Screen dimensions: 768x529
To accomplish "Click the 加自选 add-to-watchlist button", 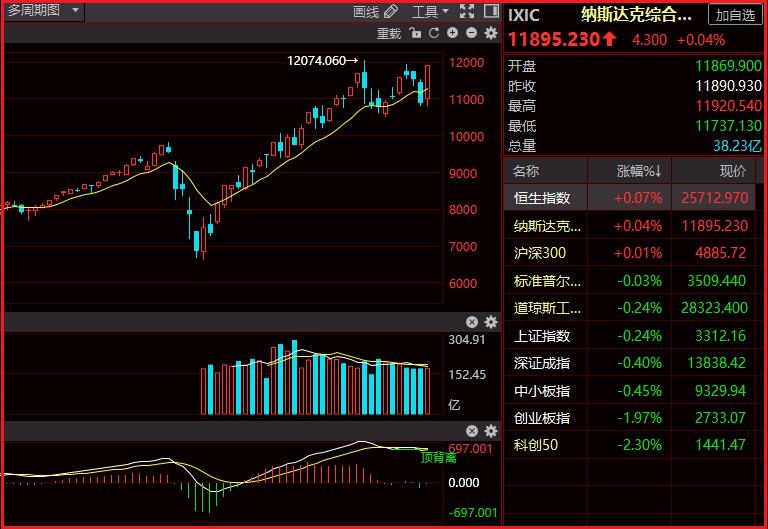I will (x=735, y=15).
